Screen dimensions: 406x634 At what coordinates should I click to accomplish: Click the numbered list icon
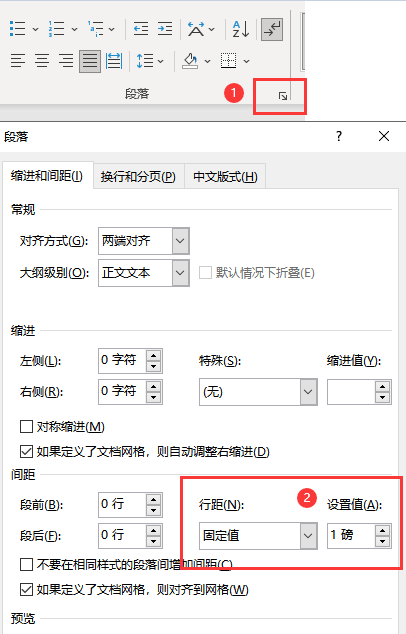pos(57,29)
